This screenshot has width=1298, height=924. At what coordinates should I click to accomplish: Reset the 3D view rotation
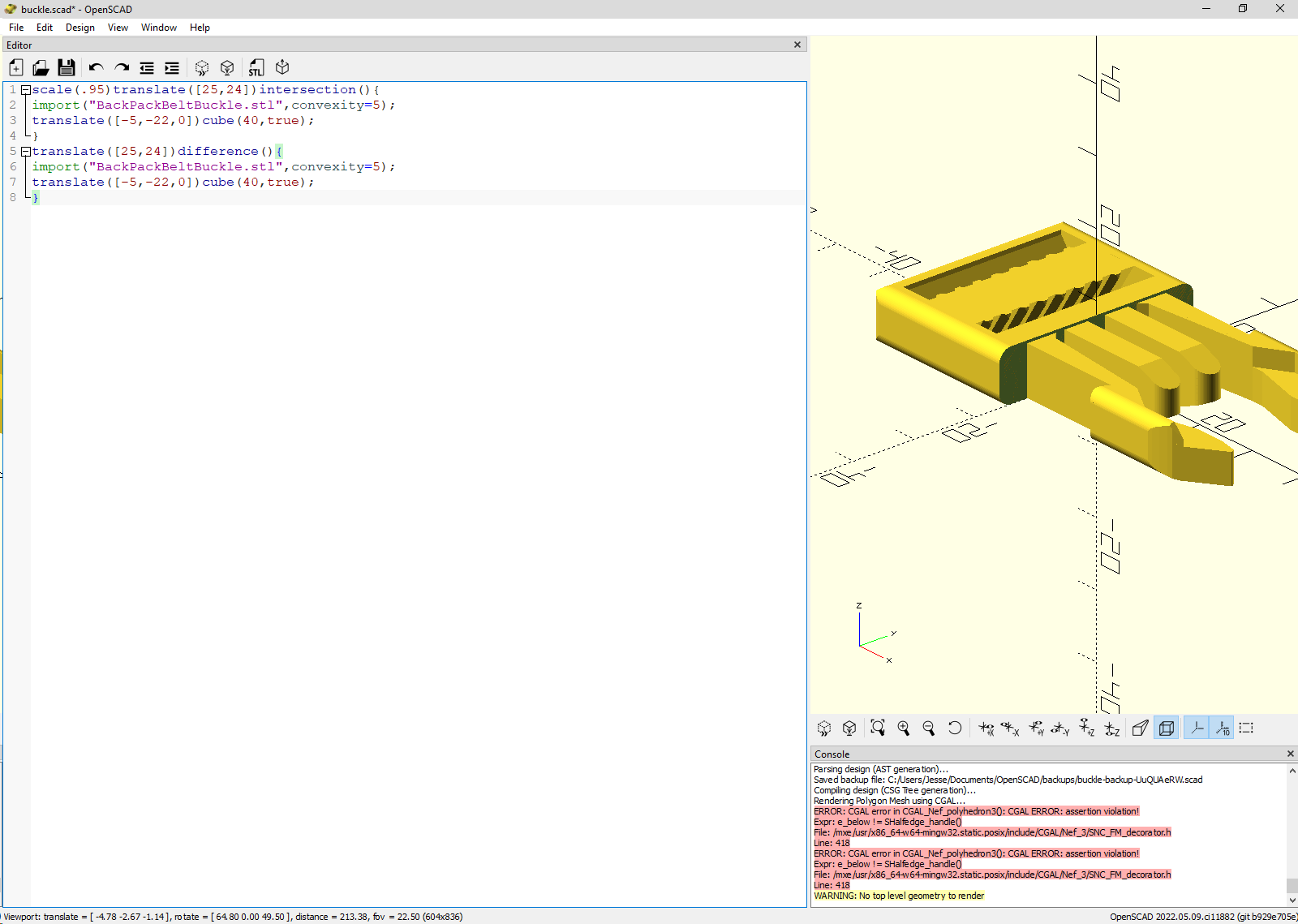point(954,728)
